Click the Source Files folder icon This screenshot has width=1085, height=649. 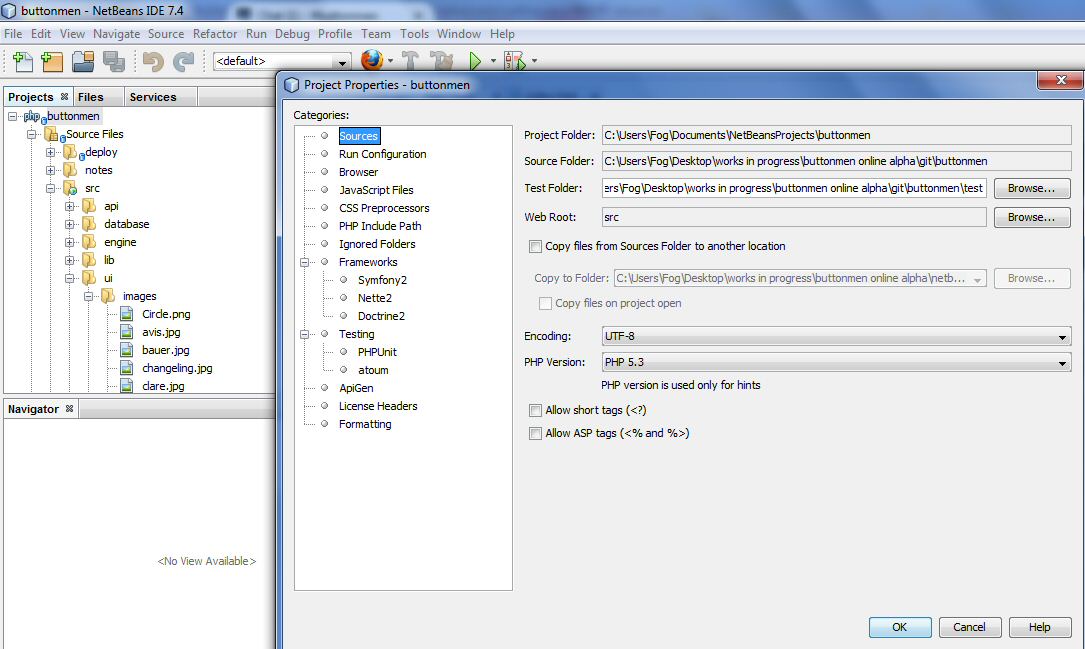(53, 134)
